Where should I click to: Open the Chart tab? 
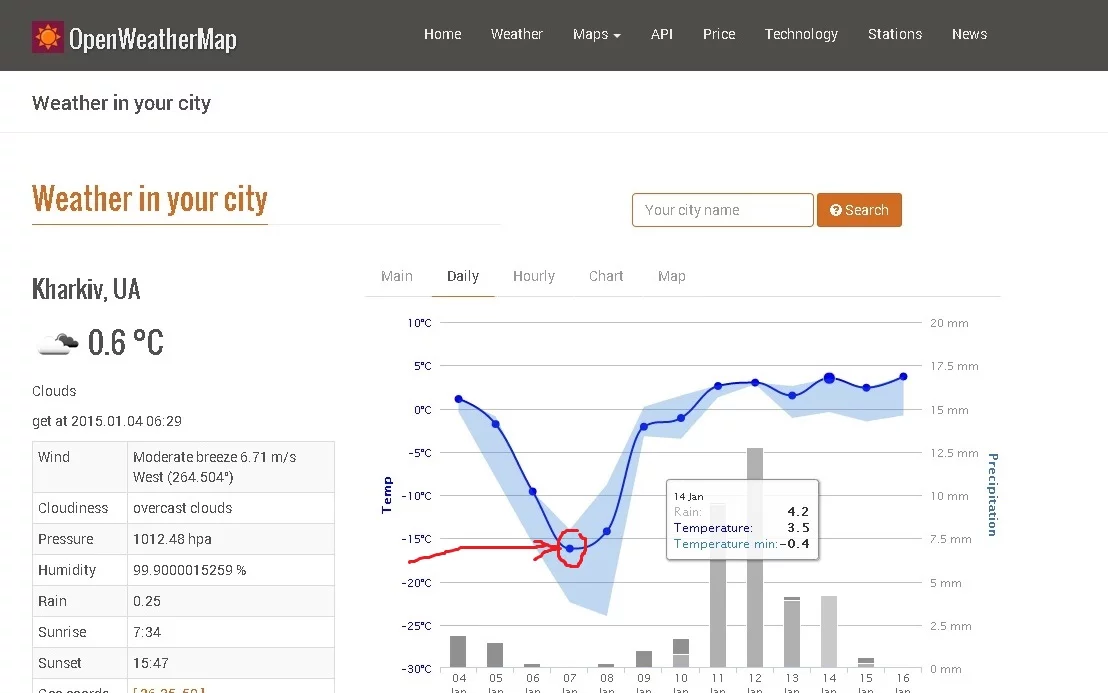[606, 276]
